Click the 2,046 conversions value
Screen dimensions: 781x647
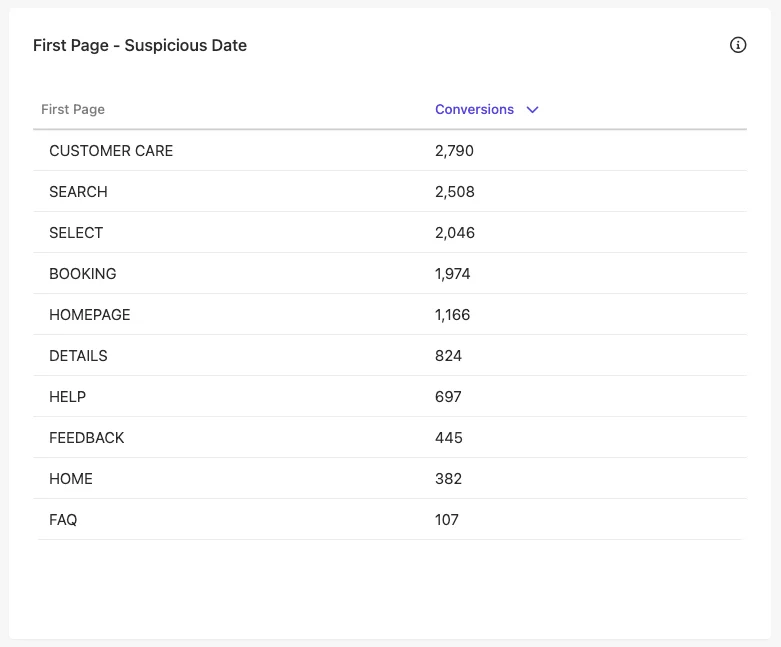click(455, 233)
